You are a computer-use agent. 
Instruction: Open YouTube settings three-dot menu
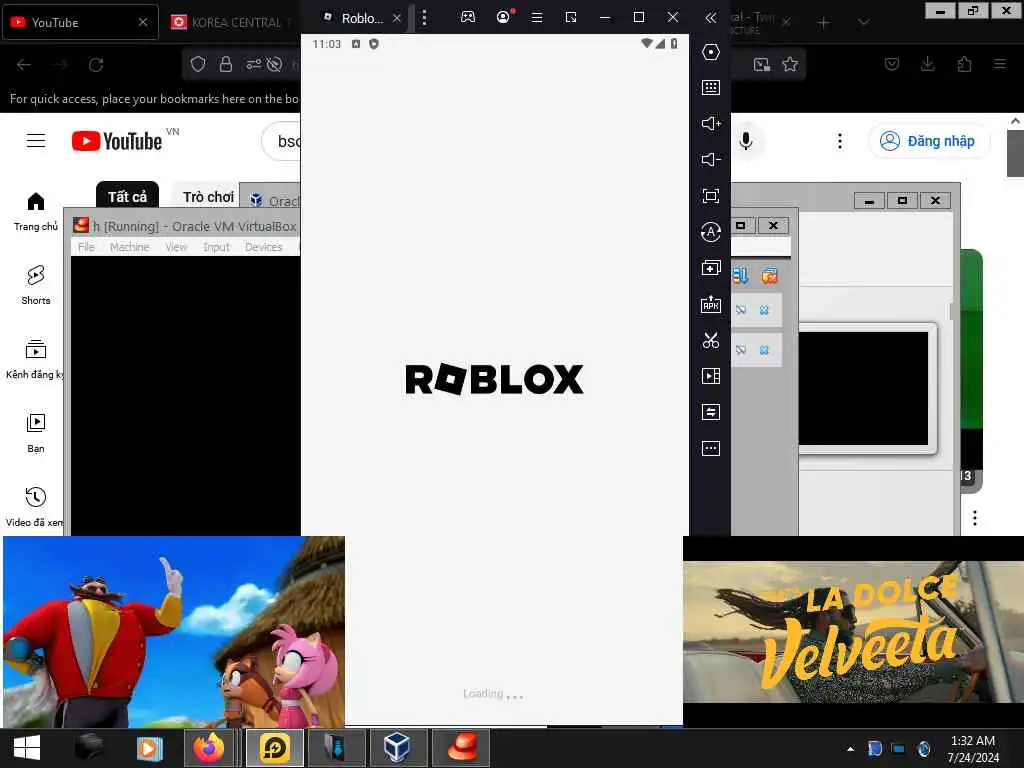click(x=840, y=141)
